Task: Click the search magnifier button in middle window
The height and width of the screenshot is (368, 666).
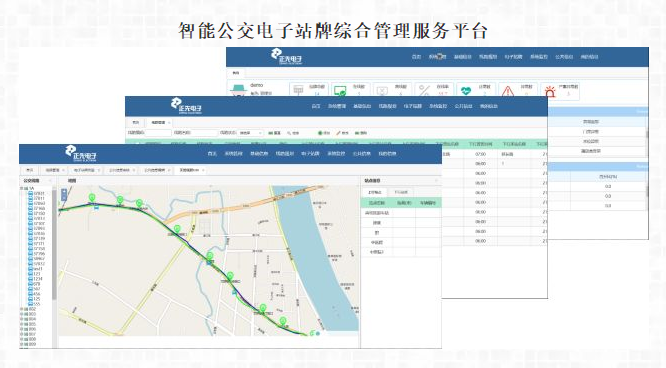Action: (293, 133)
